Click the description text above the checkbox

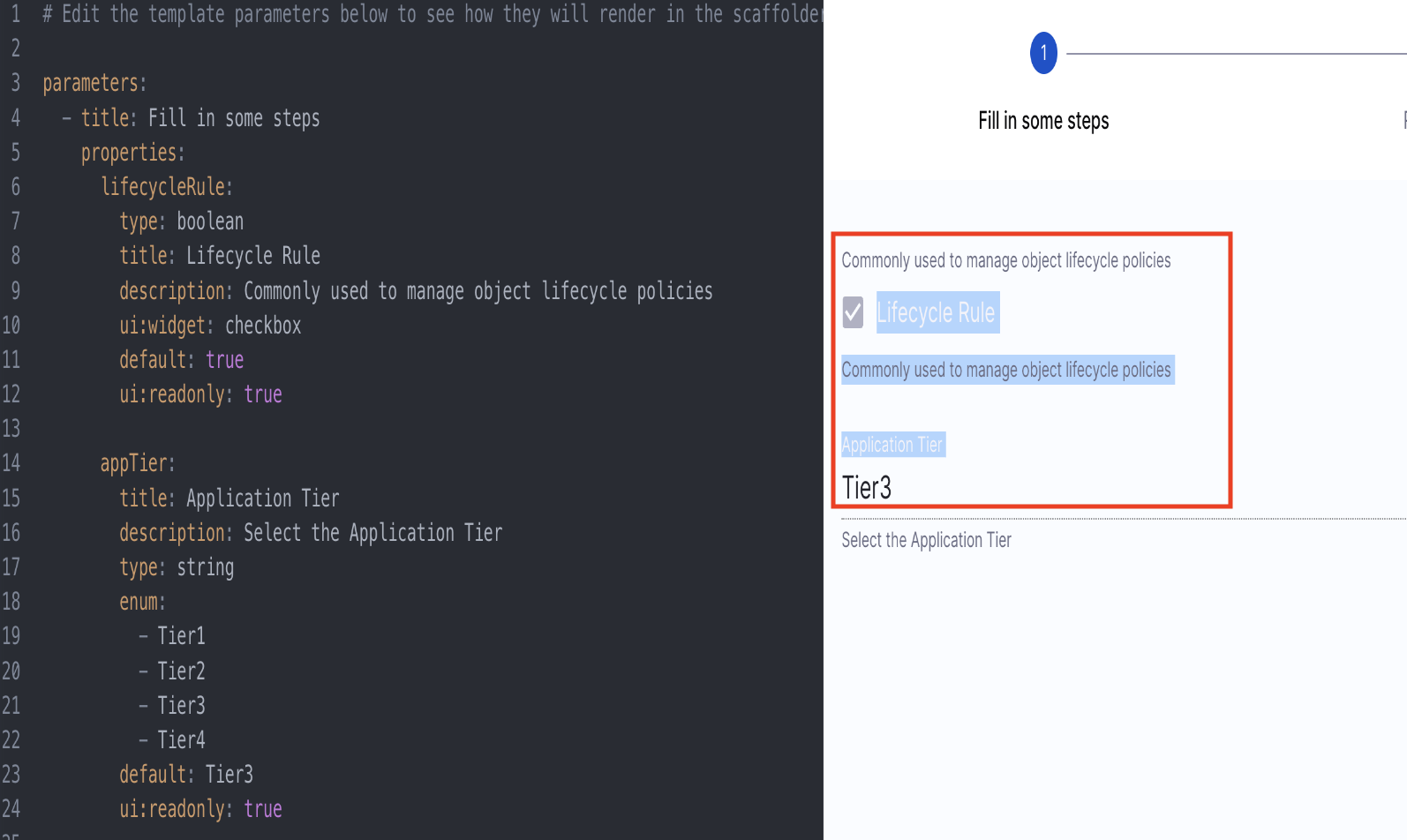pos(1005,260)
